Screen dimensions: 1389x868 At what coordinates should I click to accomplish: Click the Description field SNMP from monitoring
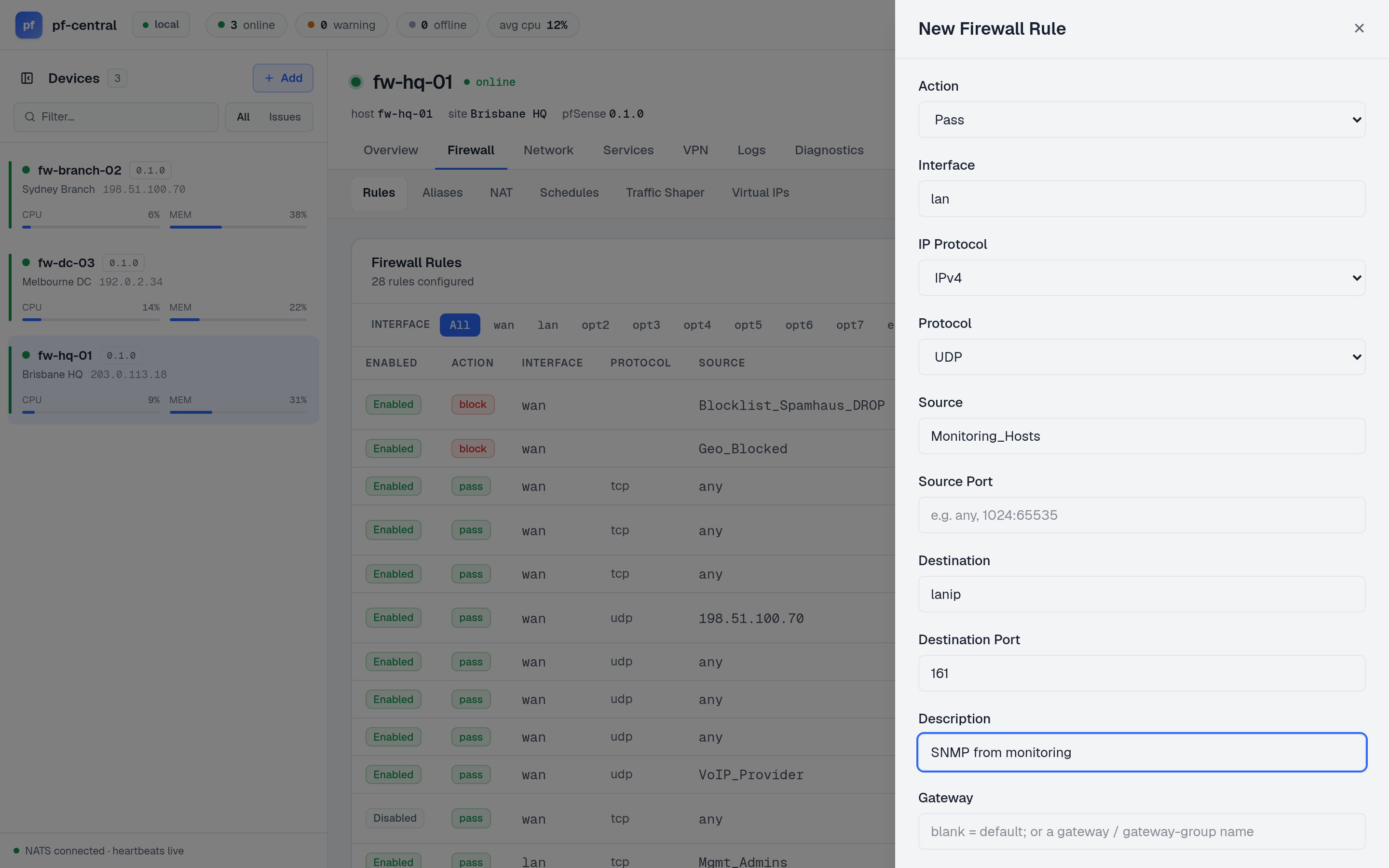coord(1142,753)
